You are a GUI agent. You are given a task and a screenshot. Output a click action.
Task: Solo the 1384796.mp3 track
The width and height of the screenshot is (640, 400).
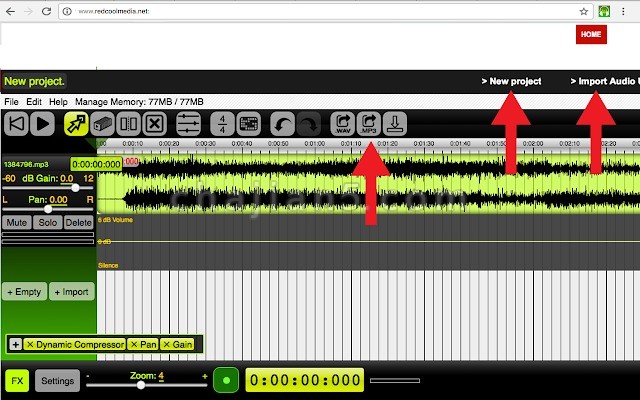click(48, 222)
